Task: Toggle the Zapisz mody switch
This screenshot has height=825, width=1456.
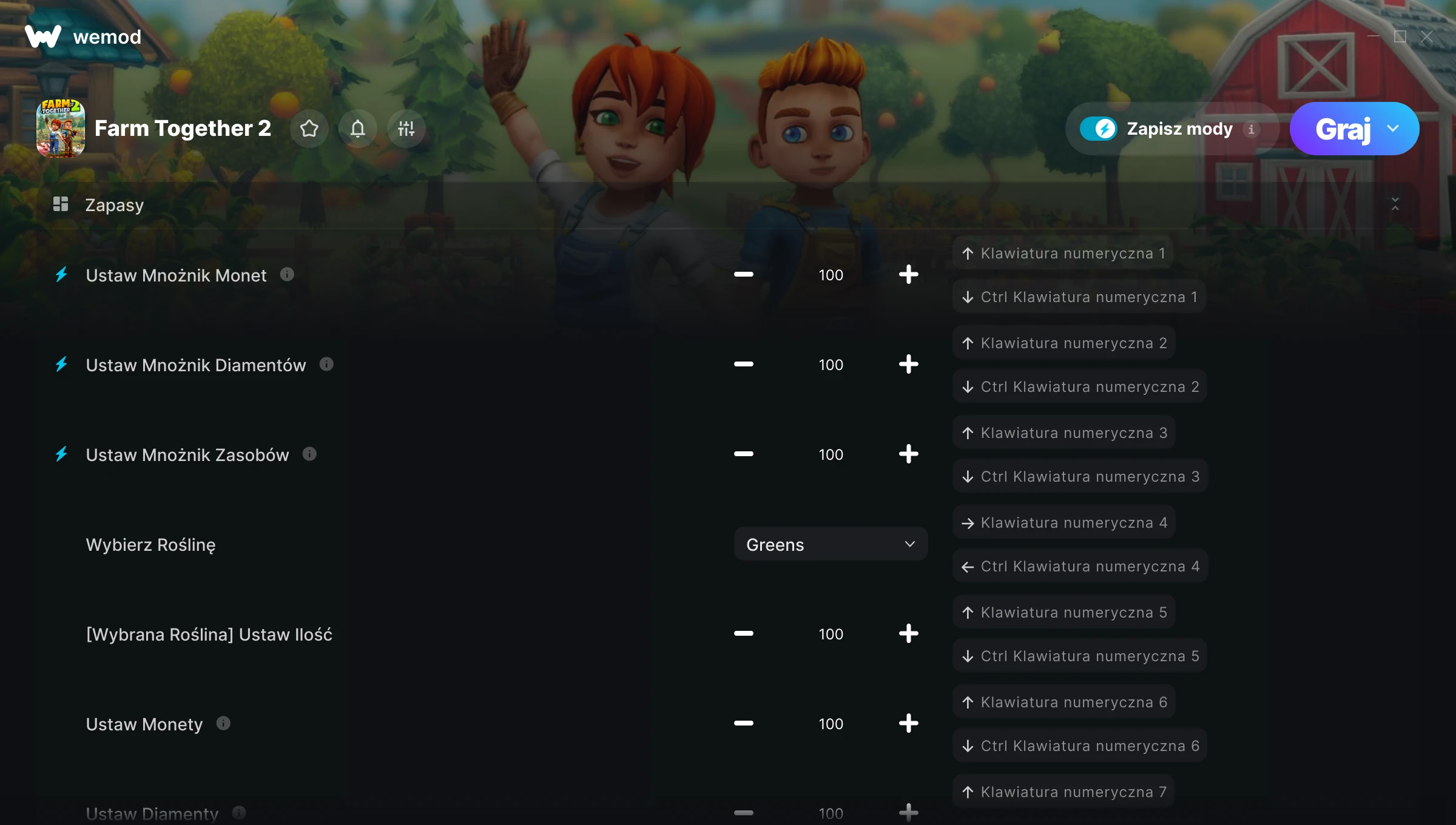Action: (1098, 129)
